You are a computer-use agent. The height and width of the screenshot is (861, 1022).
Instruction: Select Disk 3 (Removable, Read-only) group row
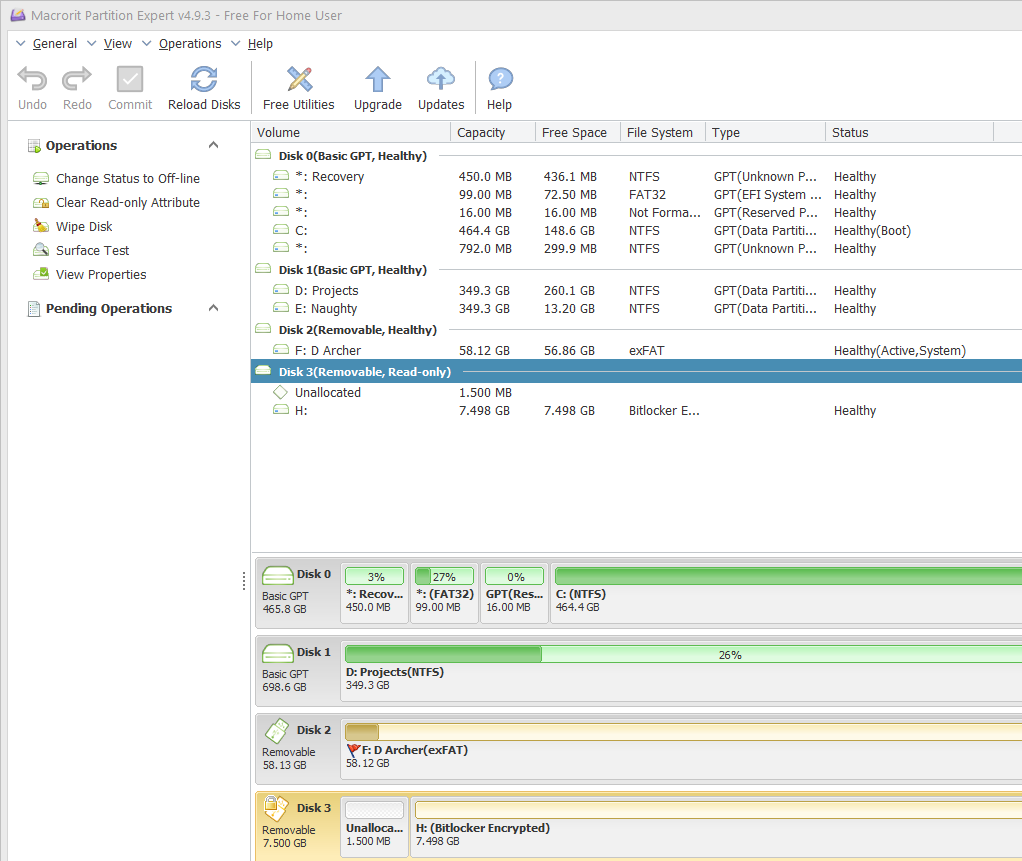[636, 372]
